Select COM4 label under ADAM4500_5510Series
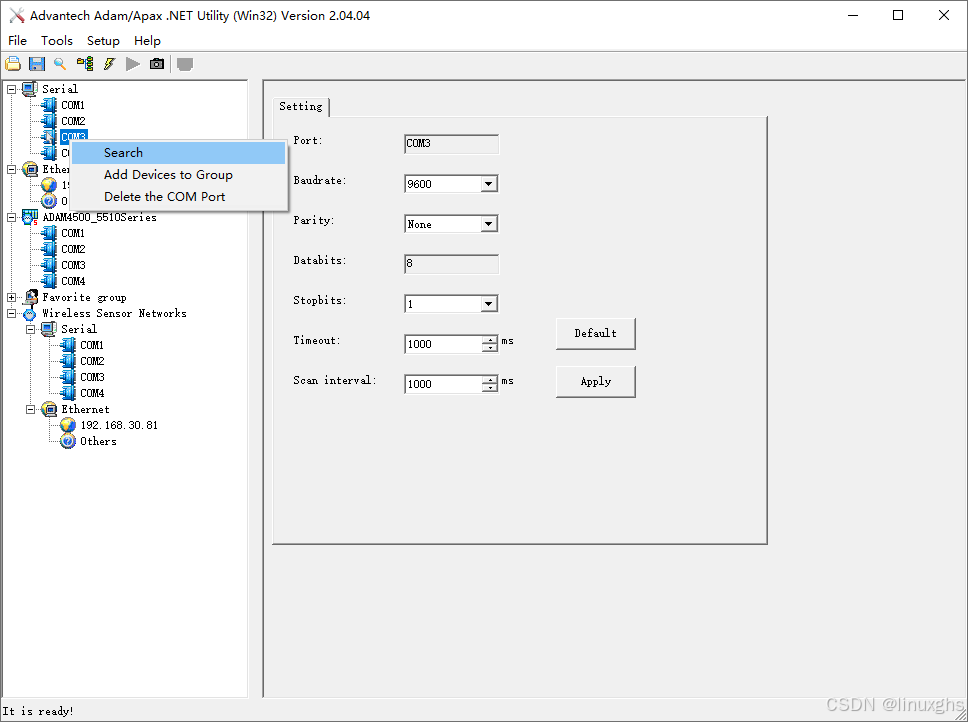The width and height of the screenshot is (968, 722). point(73,281)
